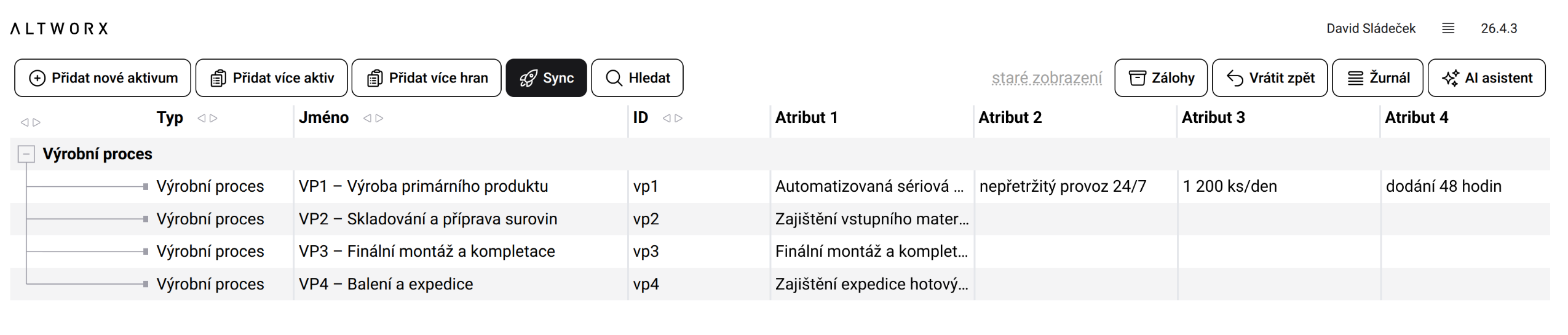Click the leftmost tree column resize arrows
Screen dimensions: 1568x335
[x=31, y=122]
